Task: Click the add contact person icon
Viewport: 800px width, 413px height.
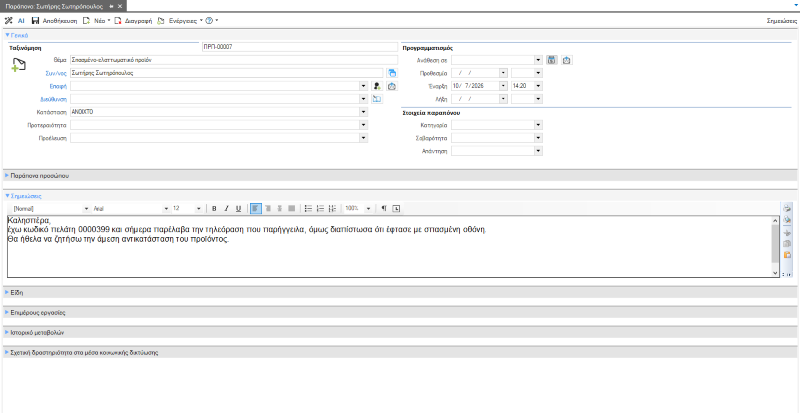Action: click(377, 86)
